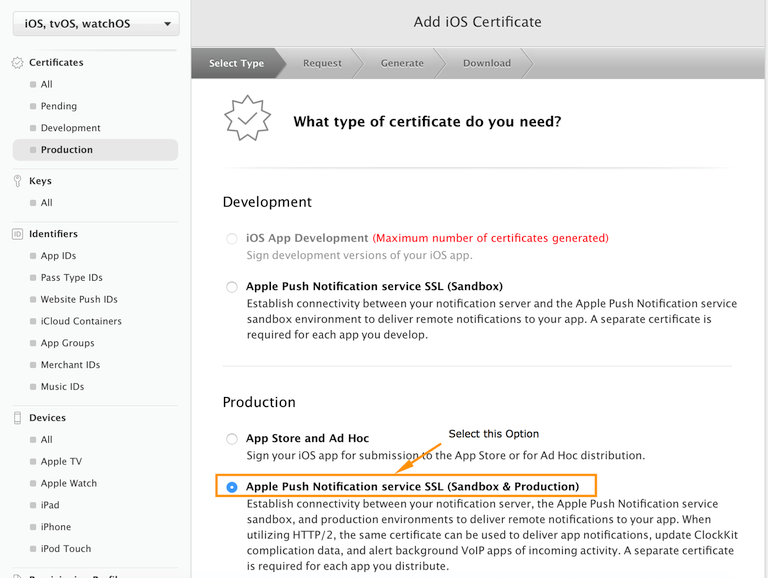
Task: Select Apple Push Notification service SSL (Sandbox) radio
Action: pyautogui.click(x=232, y=287)
